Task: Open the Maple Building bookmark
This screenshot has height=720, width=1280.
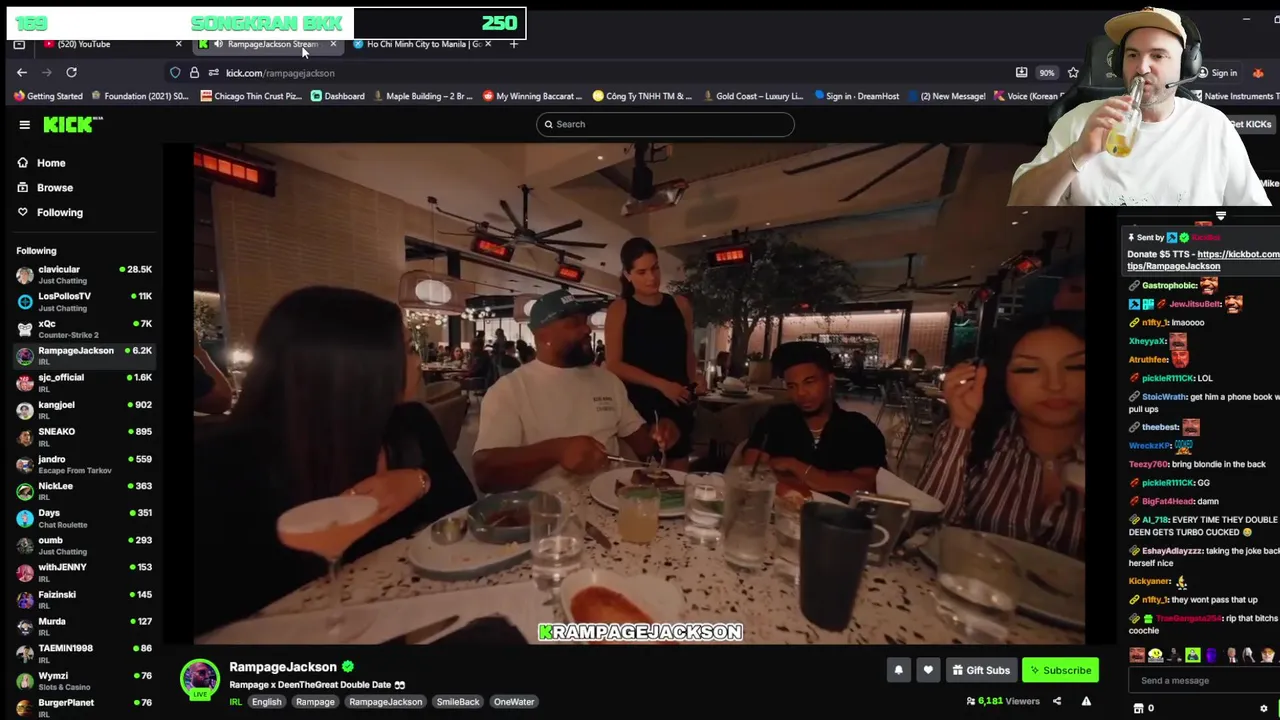Action: point(423,96)
